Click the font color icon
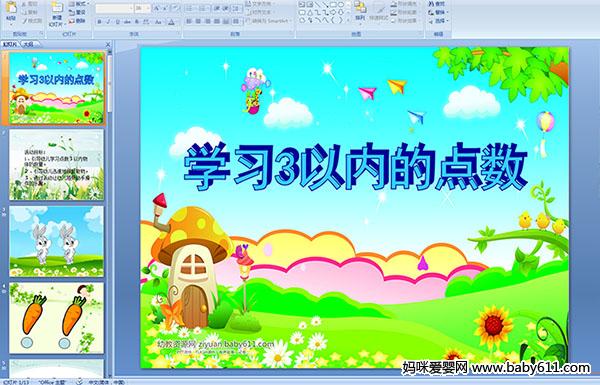Viewport: 600px width, 385px height. coord(171,22)
